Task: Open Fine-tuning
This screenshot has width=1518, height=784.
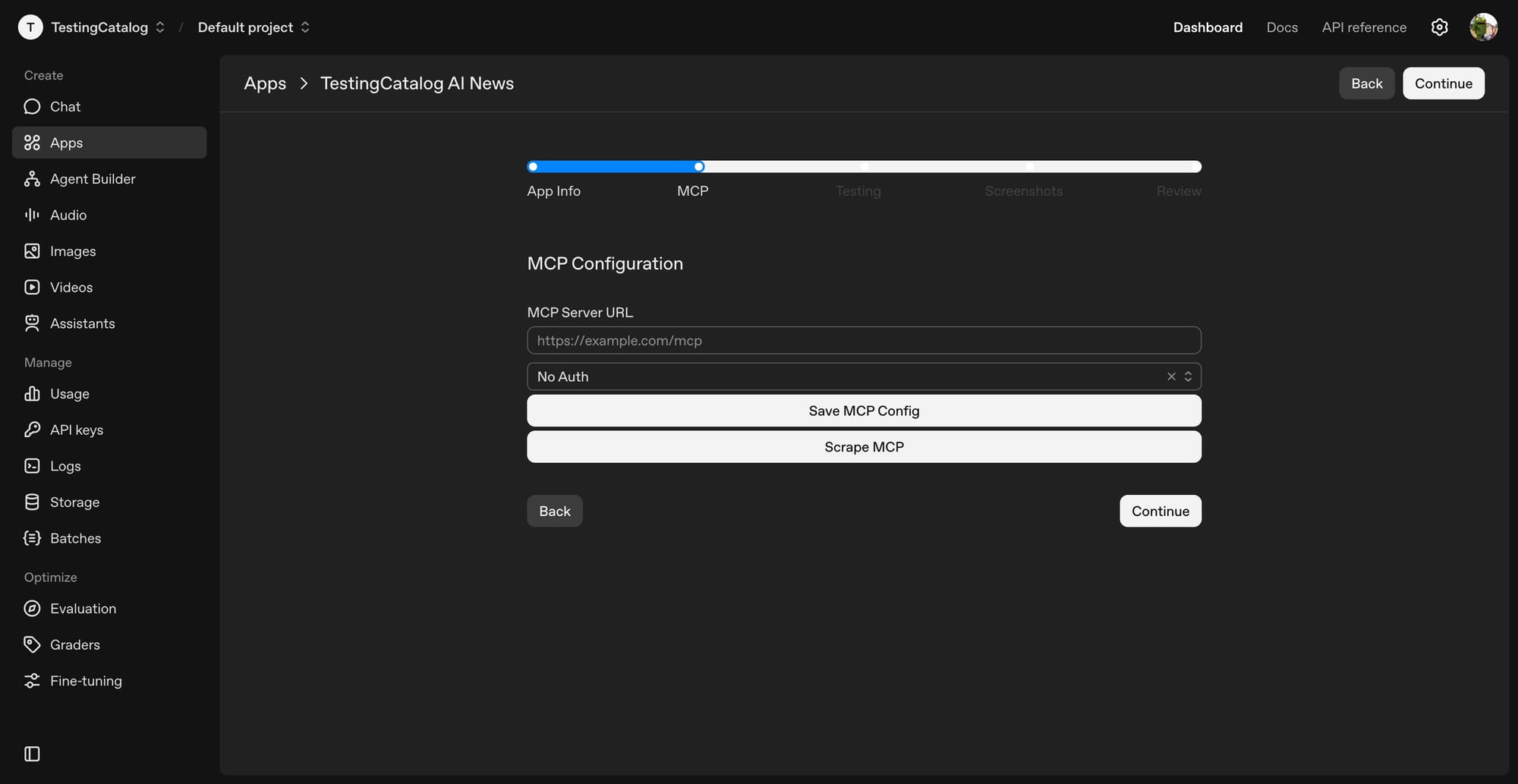Action: point(86,680)
